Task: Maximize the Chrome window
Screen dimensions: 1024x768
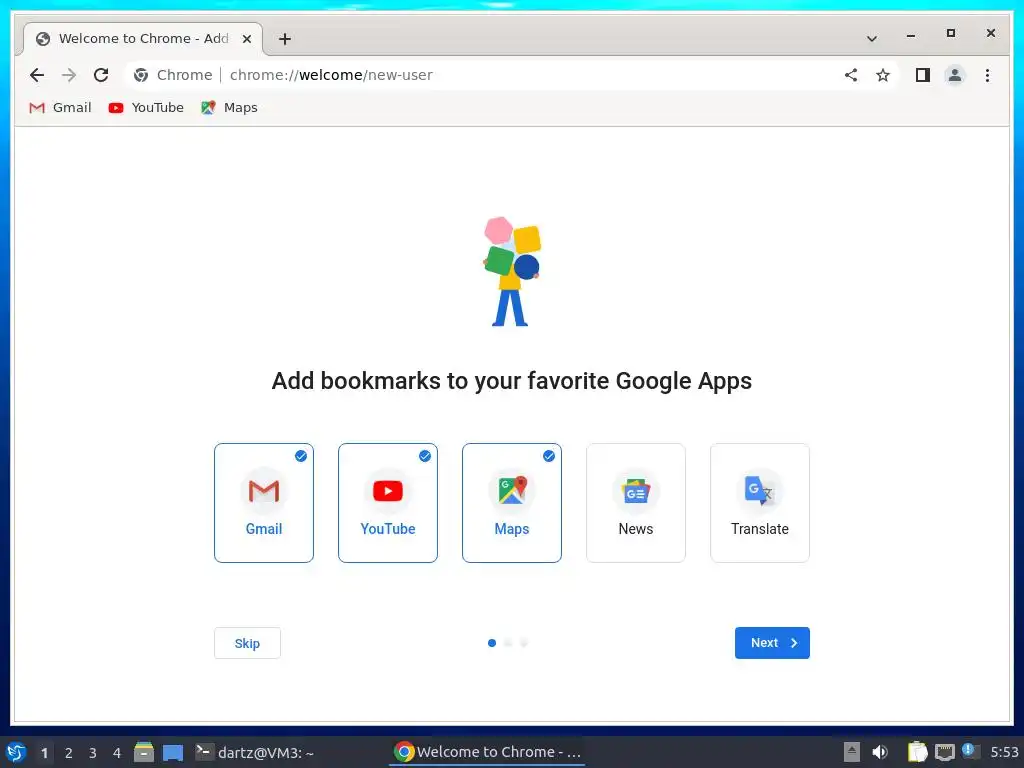Action: [x=951, y=33]
